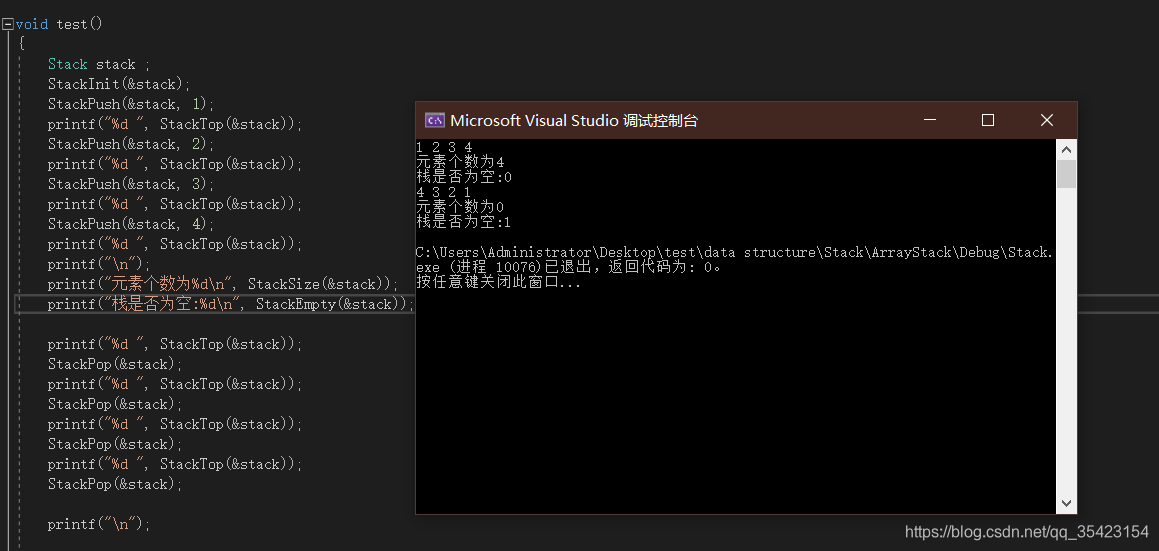Screen dimensions: 1159x551
Task: Click the console scrollbar up arrow
Action: coord(1066,149)
